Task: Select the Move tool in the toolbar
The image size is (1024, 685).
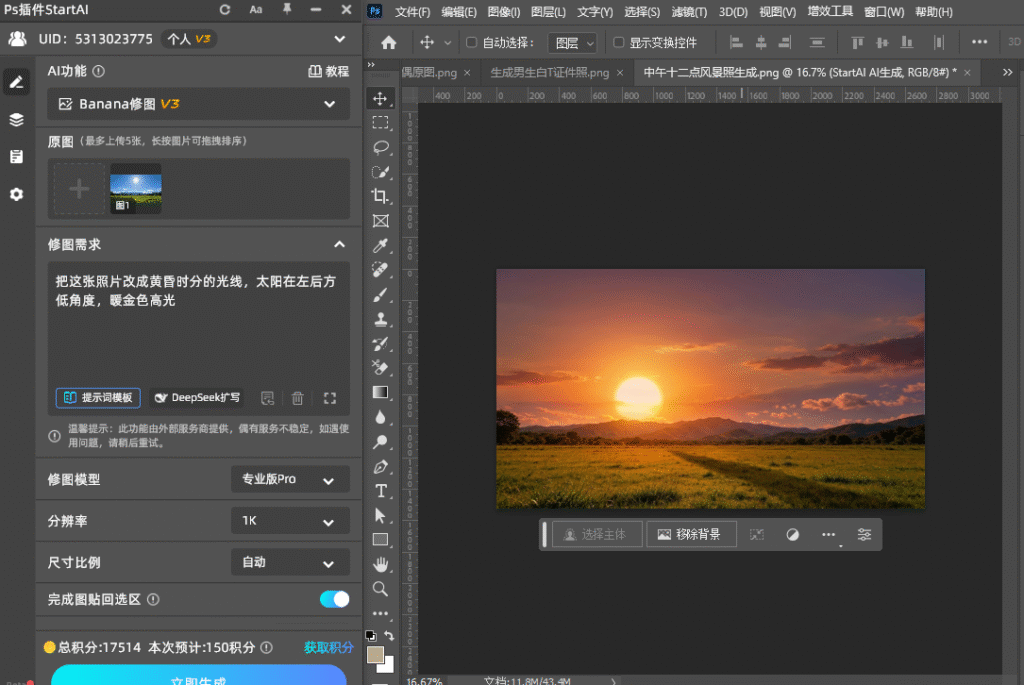Action: [x=380, y=99]
